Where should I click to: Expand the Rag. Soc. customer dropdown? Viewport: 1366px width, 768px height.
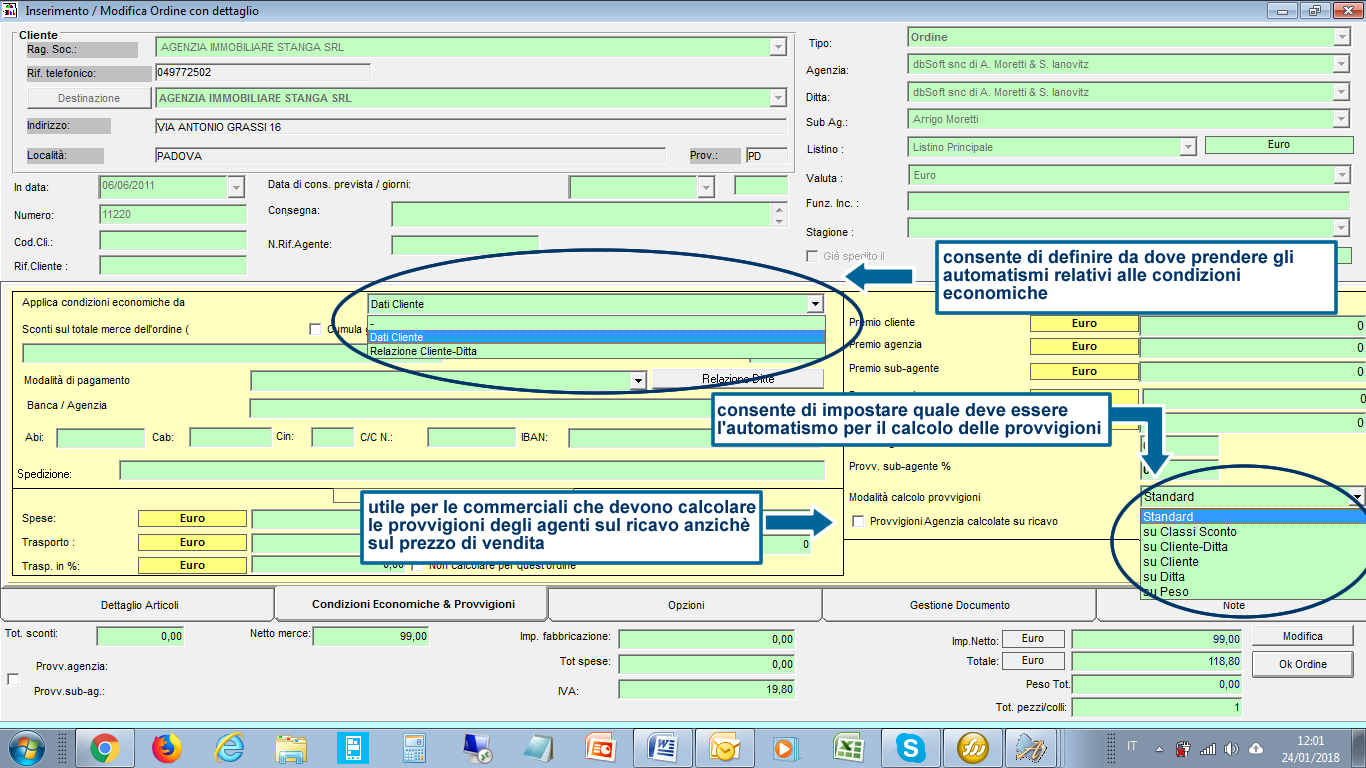click(x=778, y=47)
